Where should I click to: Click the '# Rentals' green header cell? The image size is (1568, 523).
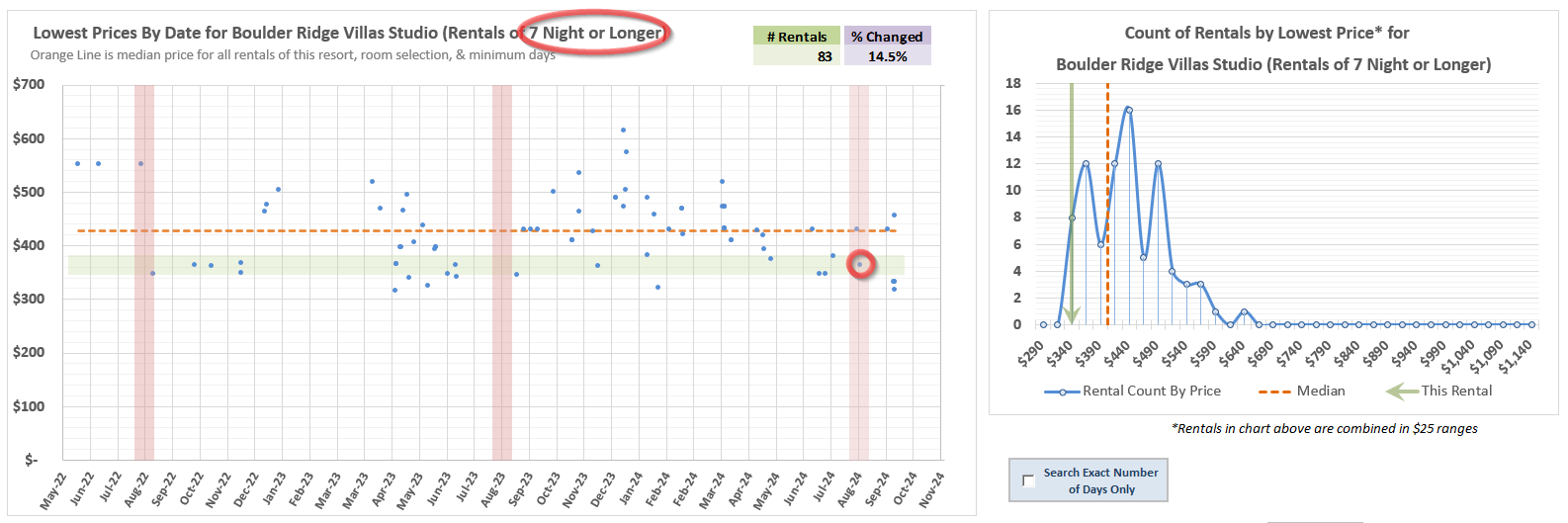click(796, 37)
